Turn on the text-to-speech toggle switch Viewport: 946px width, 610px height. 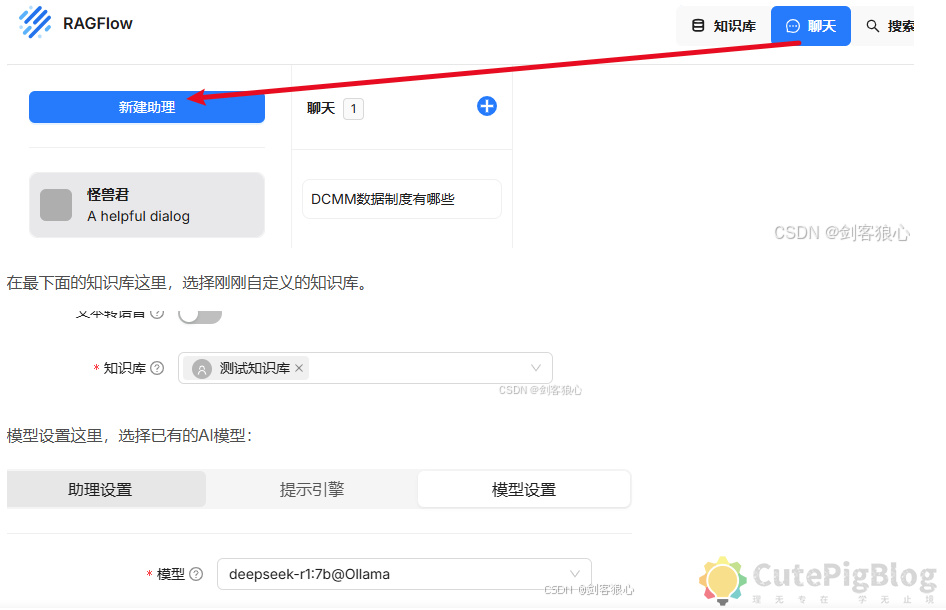199,313
